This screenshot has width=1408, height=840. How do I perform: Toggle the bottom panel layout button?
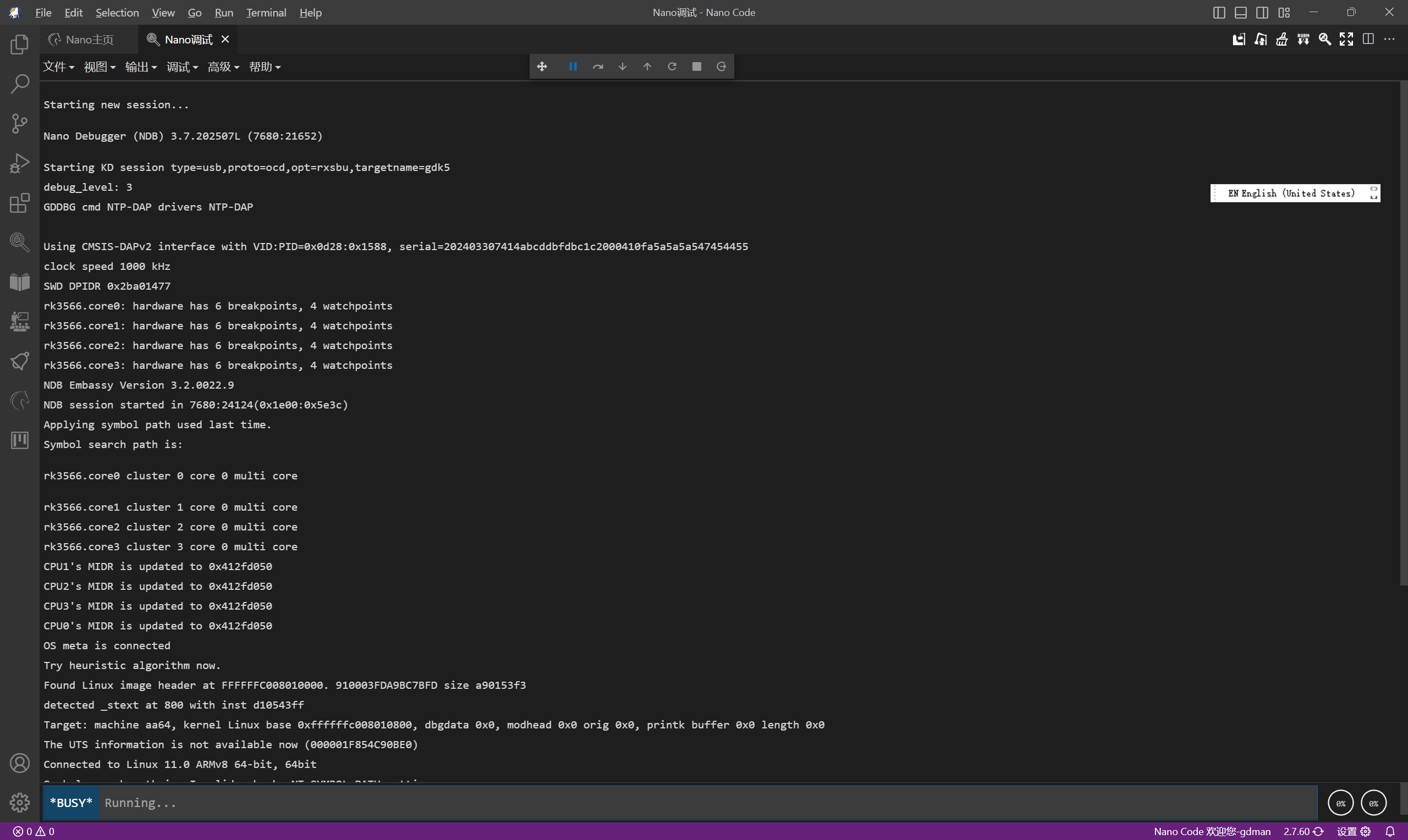tap(1240, 13)
